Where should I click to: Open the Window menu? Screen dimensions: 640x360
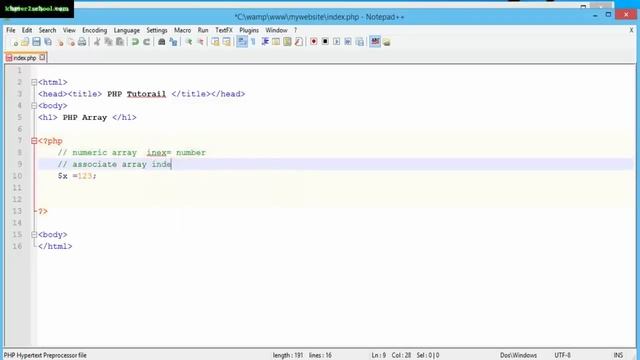276,30
